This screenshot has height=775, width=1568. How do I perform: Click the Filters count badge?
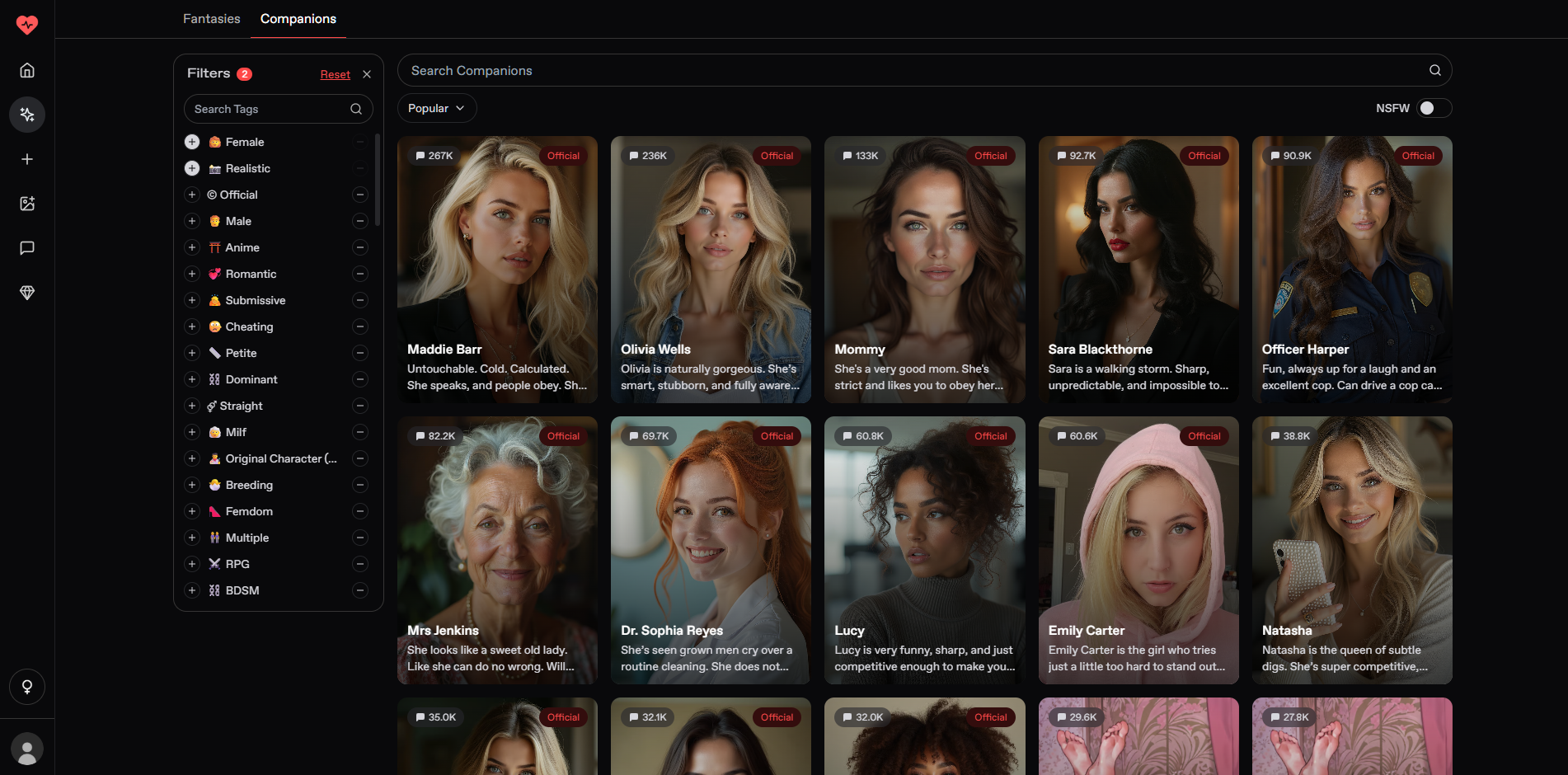point(245,74)
